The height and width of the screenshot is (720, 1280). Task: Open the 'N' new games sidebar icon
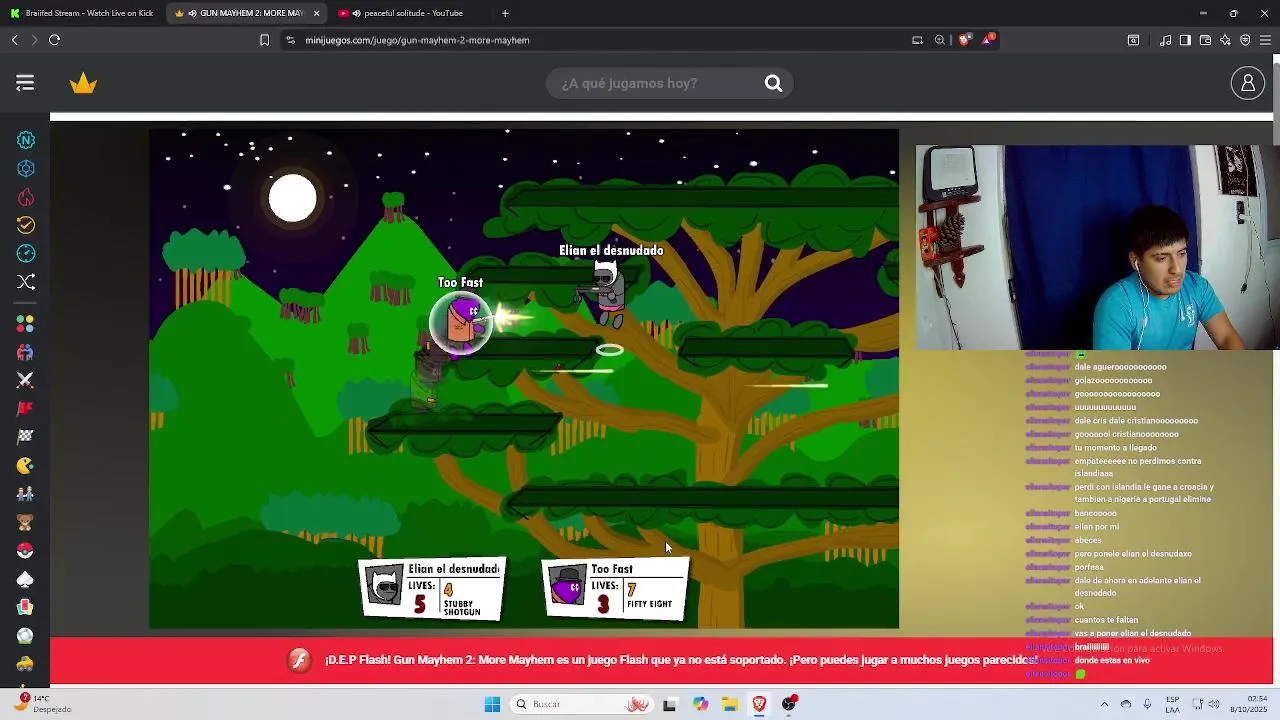(26, 141)
